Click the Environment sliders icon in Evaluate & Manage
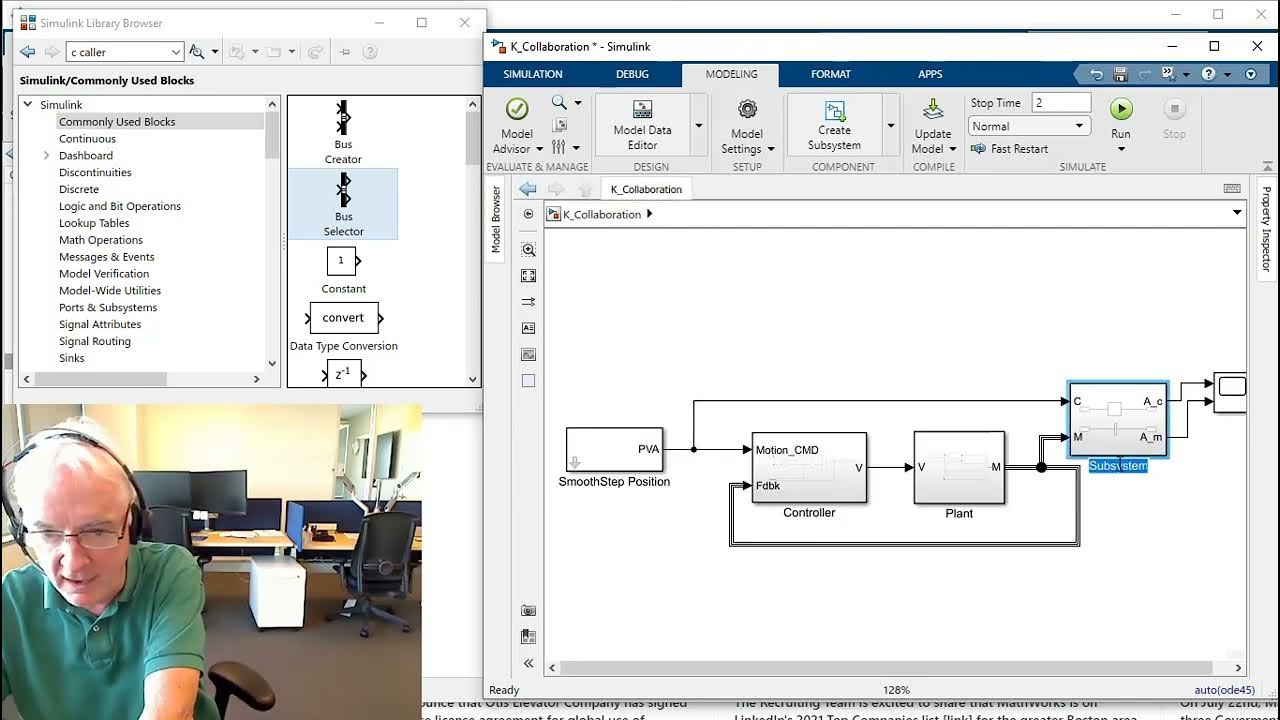Viewport: 1280px width, 720px height. click(559, 147)
